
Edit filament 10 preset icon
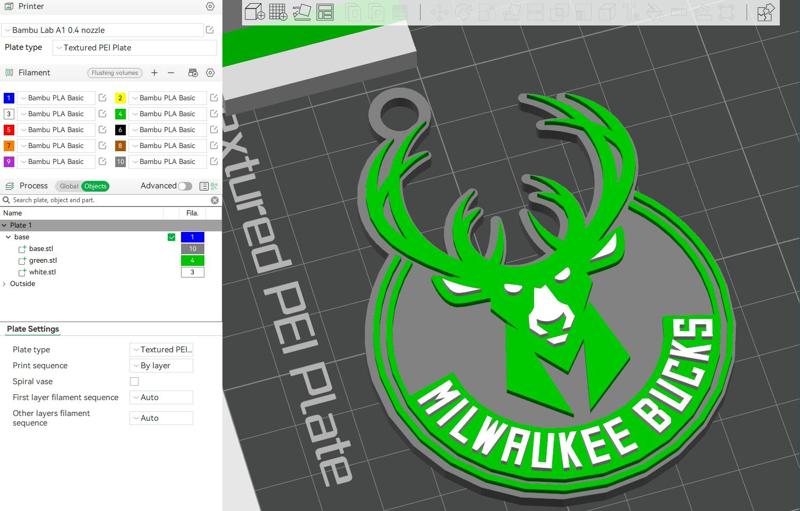coord(214,161)
